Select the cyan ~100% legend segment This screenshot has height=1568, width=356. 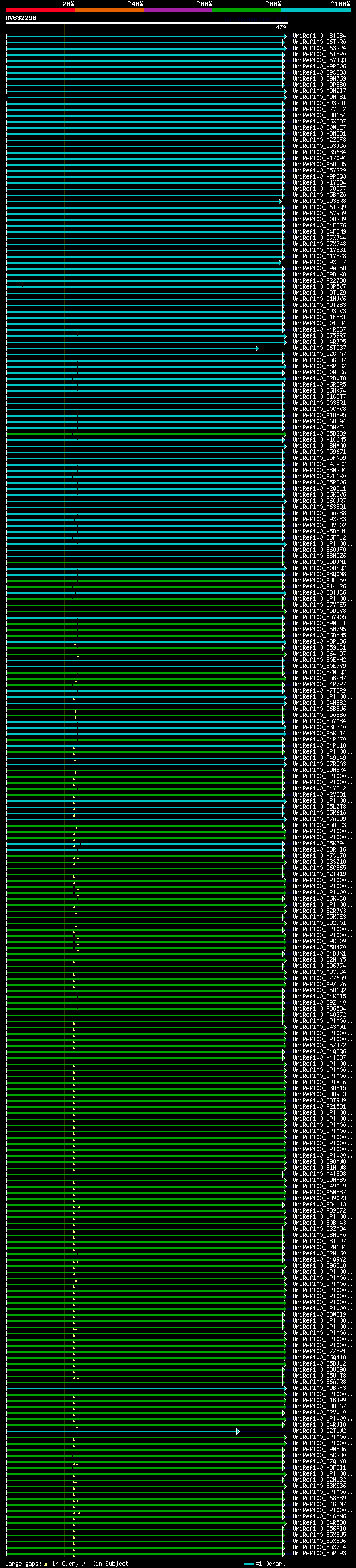(x=316, y=10)
